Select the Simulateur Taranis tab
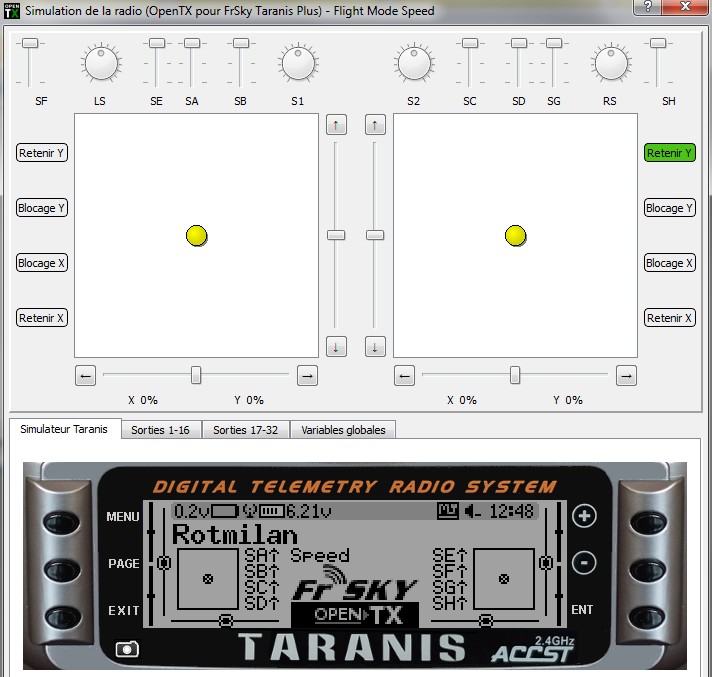The image size is (712, 677). [x=65, y=429]
